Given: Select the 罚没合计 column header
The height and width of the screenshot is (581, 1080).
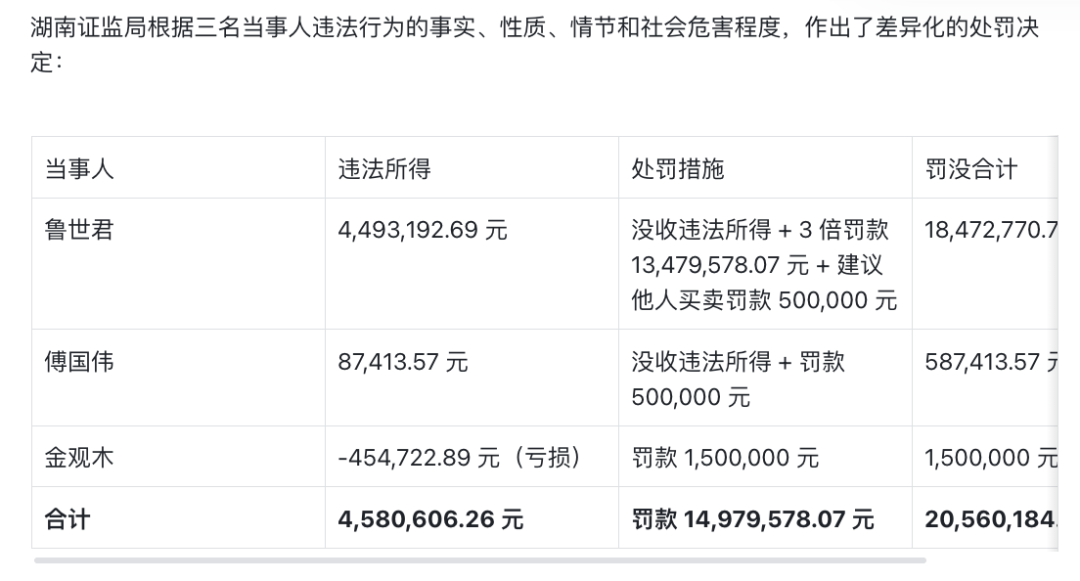Looking at the screenshot, I should [x=970, y=169].
